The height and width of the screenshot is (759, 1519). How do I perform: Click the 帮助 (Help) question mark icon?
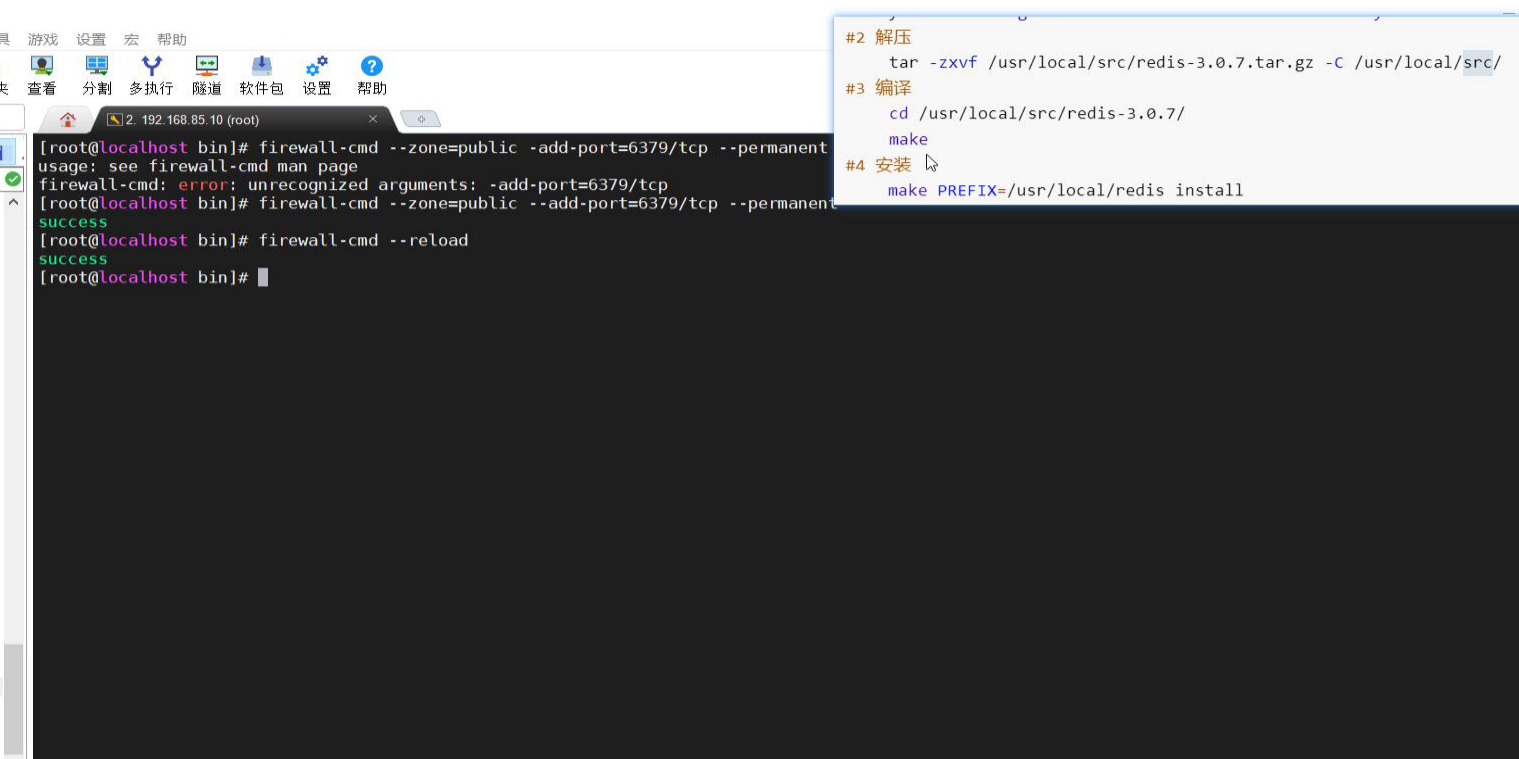pyautogui.click(x=372, y=76)
